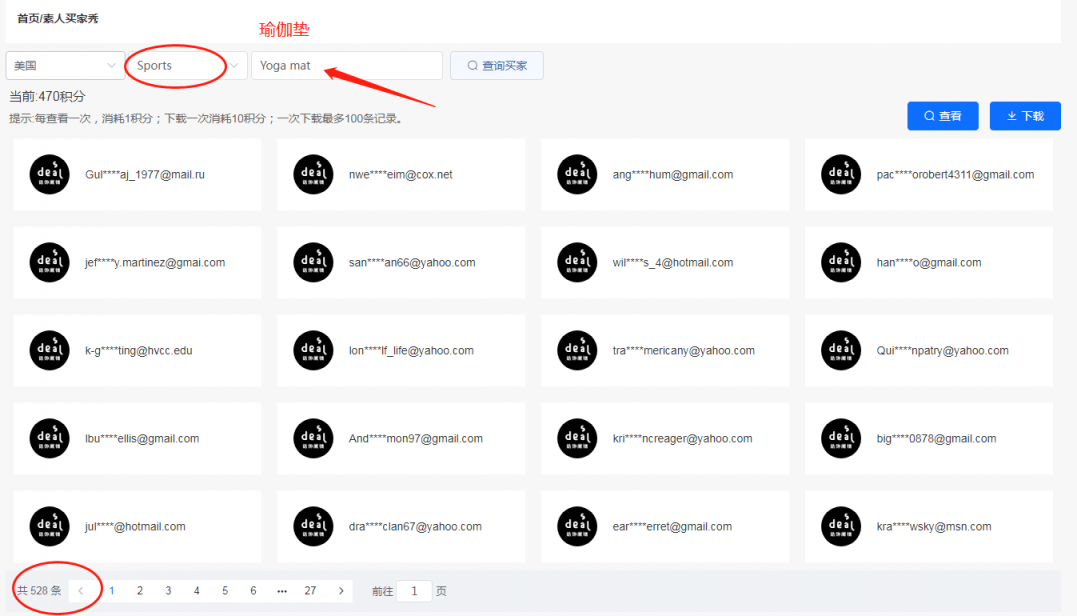Click the avatar icon beside Qui****npatry@yahoo.com
This screenshot has width=1077, height=616.
tap(841, 350)
